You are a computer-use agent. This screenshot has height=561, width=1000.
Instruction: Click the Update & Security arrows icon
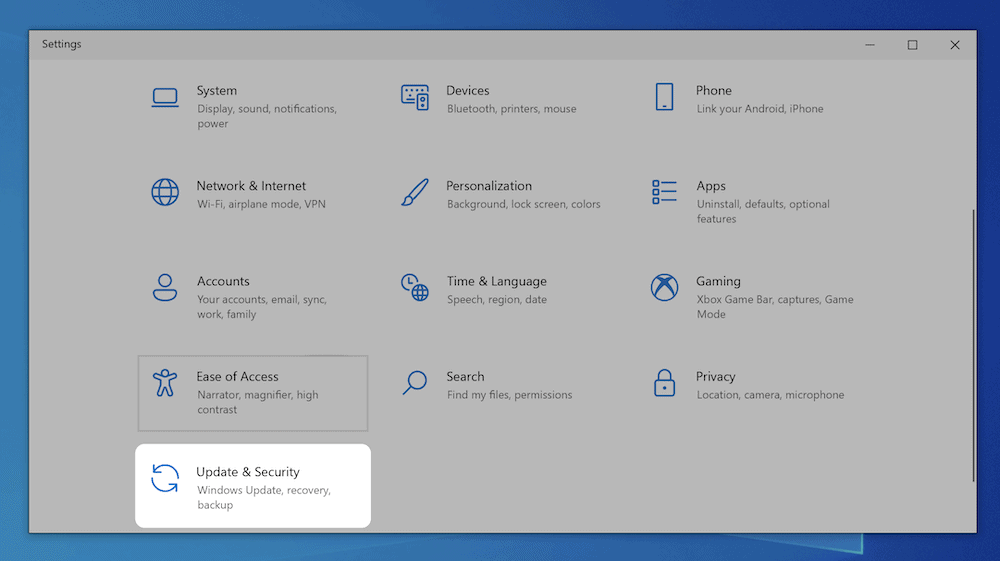[165, 479]
